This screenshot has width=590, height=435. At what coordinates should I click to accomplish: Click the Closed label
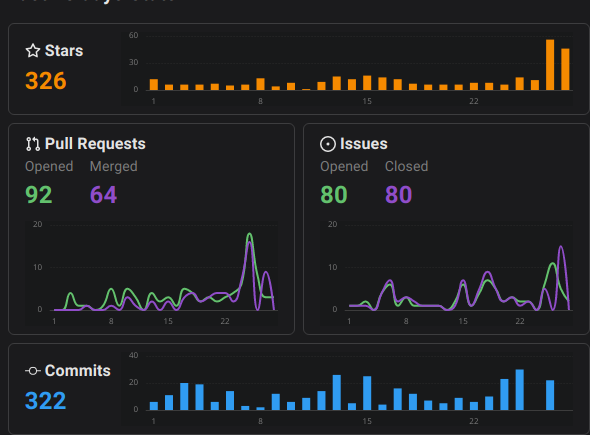[406, 166]
